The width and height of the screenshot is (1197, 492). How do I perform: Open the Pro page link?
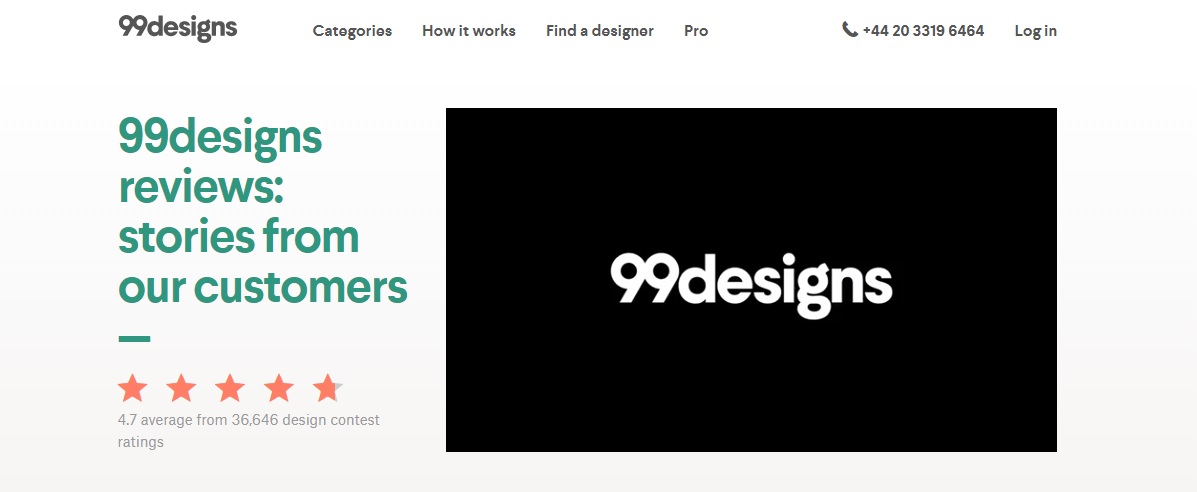pos(696,31)
